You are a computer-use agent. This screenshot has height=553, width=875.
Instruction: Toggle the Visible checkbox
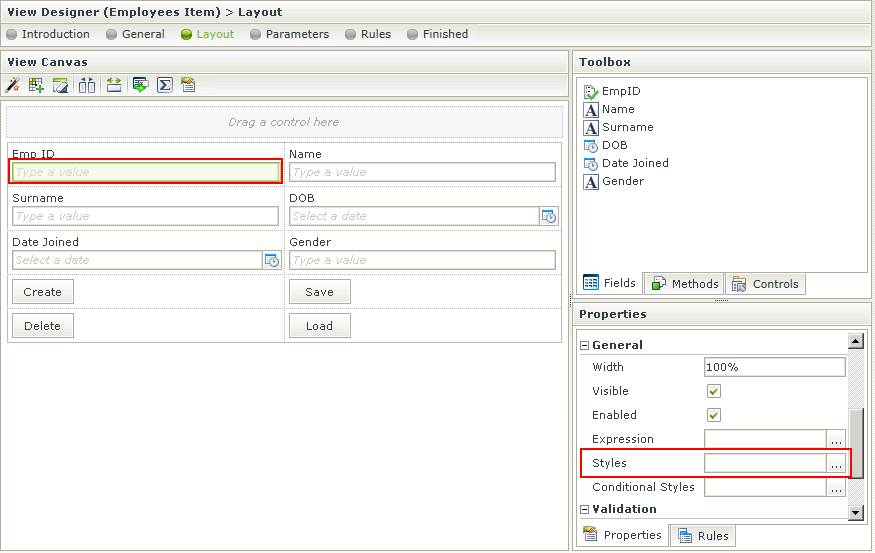point(714,391)
